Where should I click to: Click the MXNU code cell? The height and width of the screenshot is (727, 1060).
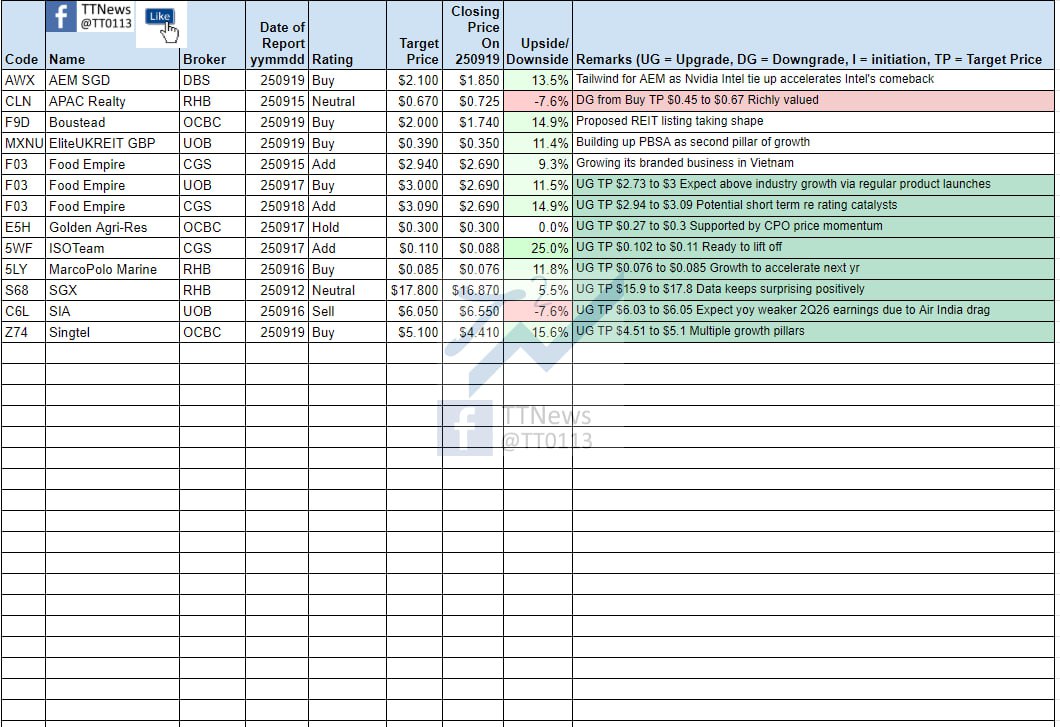(x=24, y=143)
